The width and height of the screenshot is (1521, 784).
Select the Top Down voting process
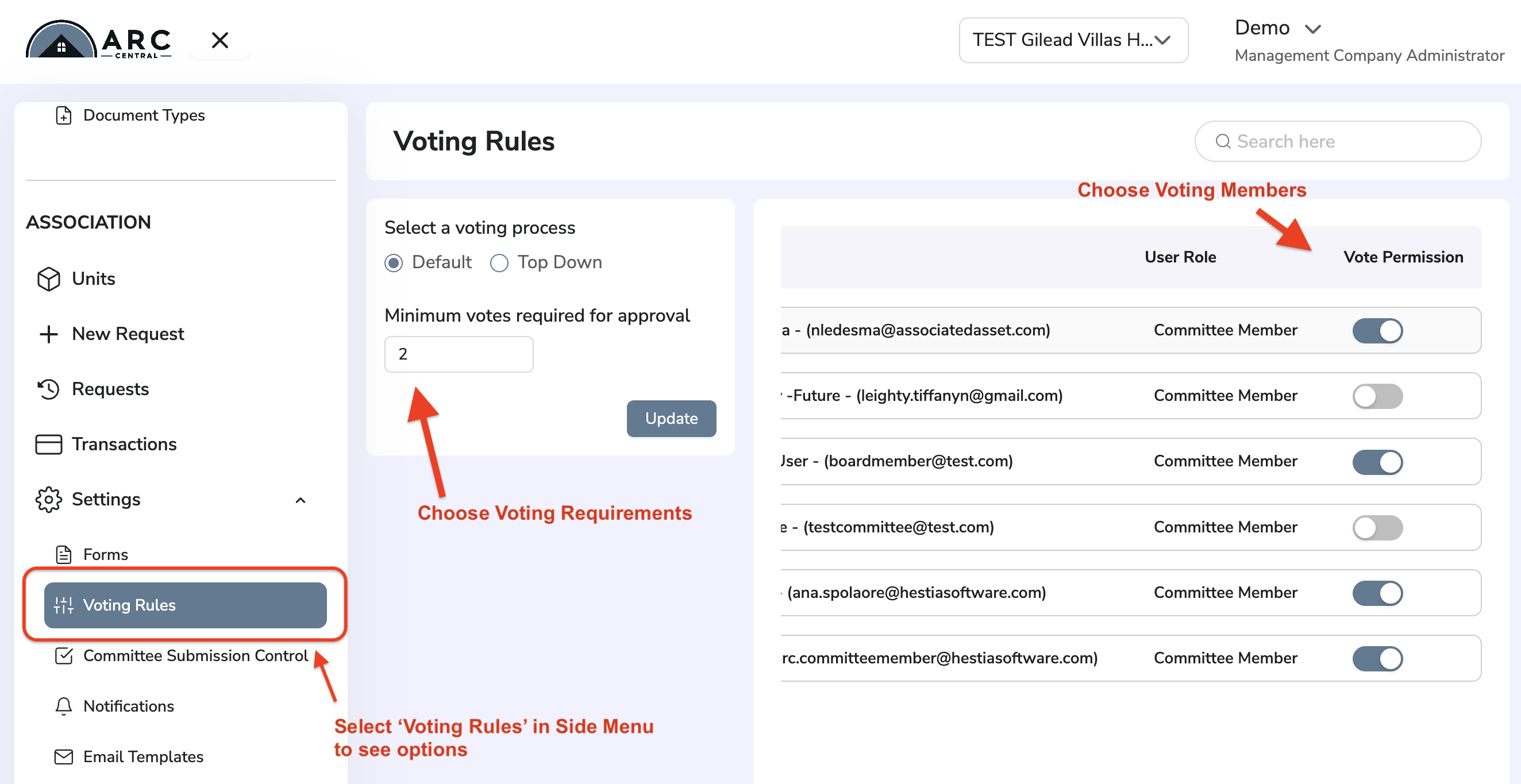tap(499, 262)
